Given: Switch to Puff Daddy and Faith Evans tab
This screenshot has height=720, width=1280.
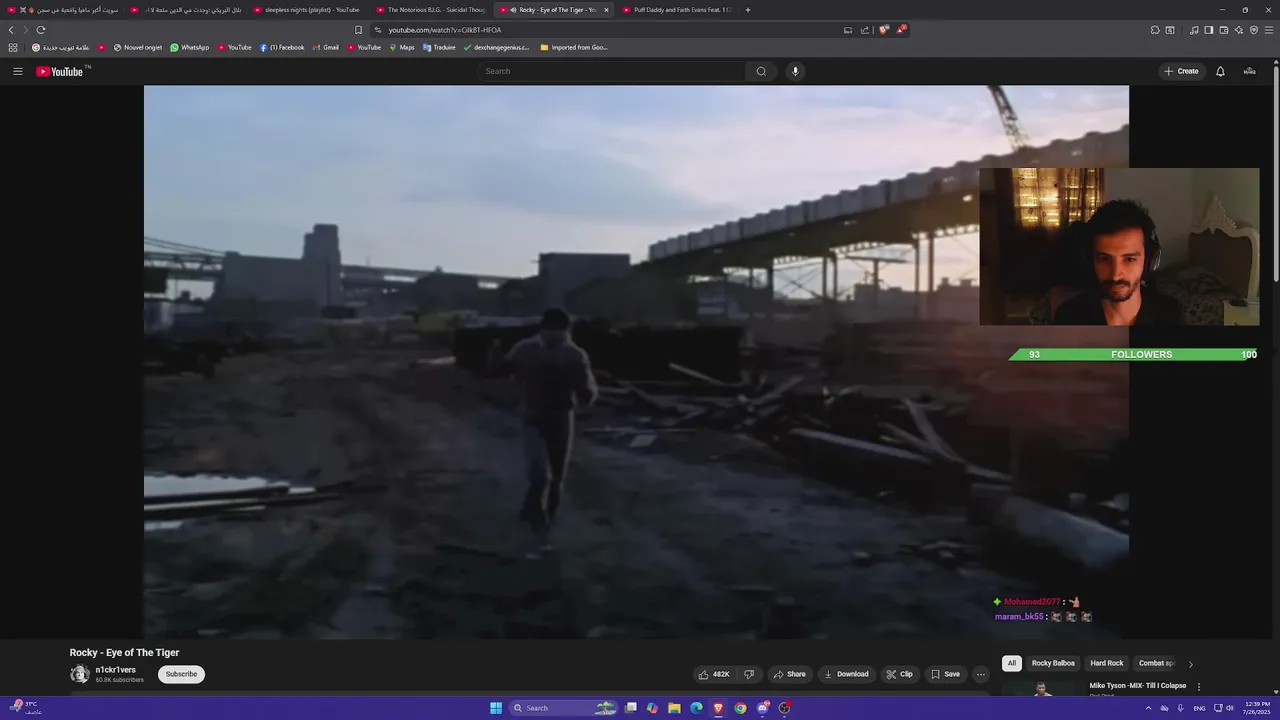Looking at the screenshot, I should (677, 10).
